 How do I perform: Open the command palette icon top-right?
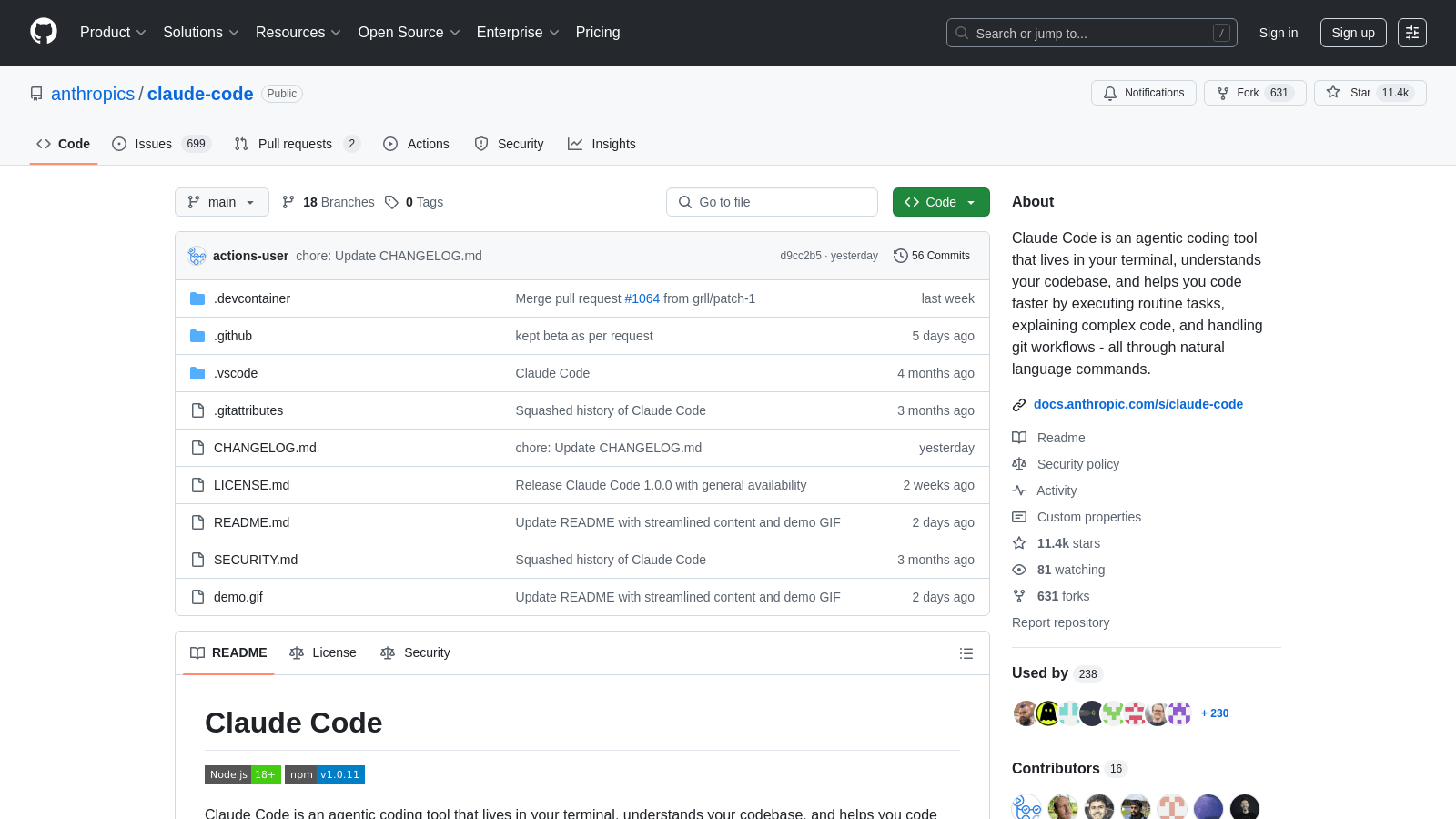pos(1412,33)
